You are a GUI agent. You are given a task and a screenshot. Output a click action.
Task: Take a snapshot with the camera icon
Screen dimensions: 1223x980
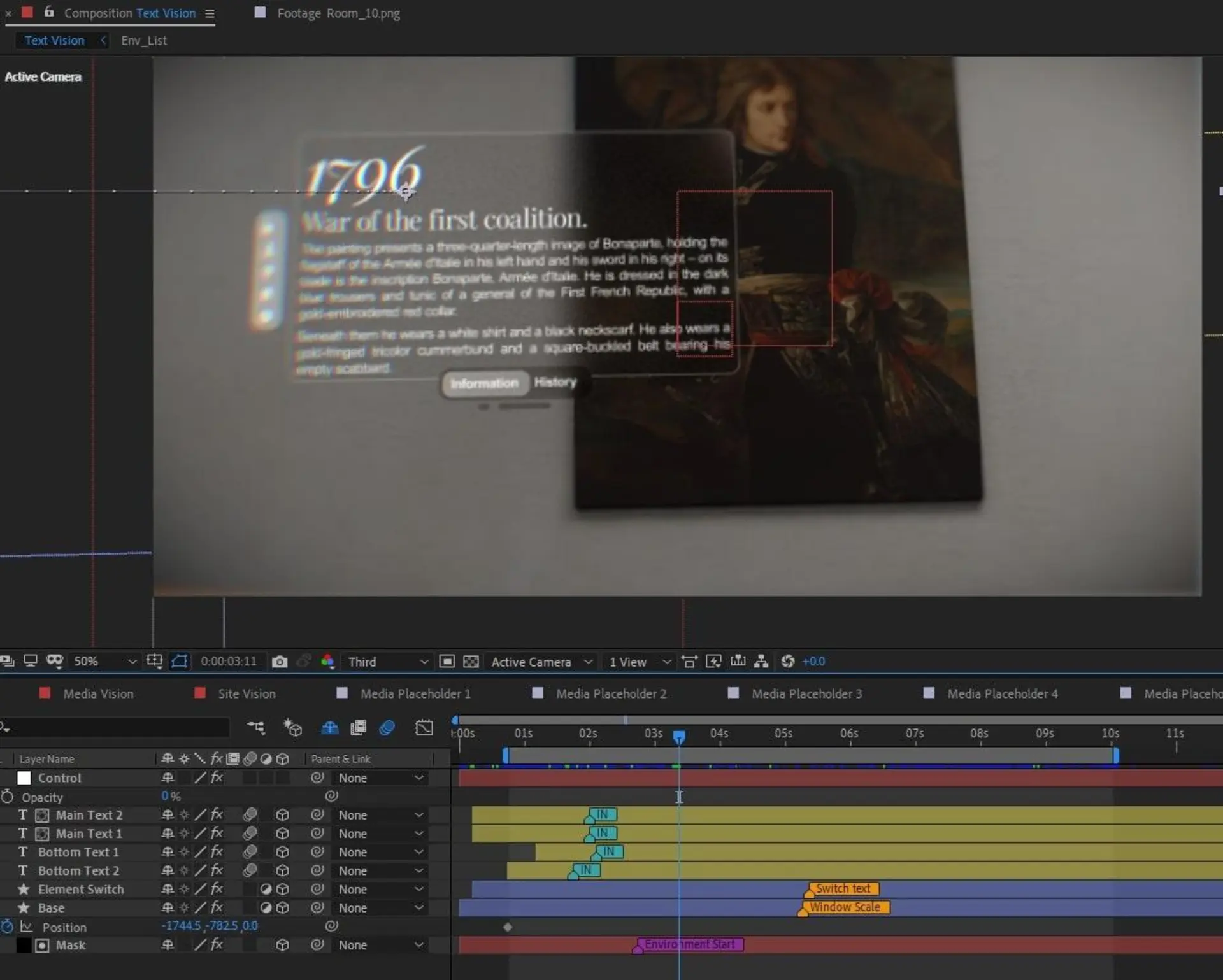click(x=279, y=662)
